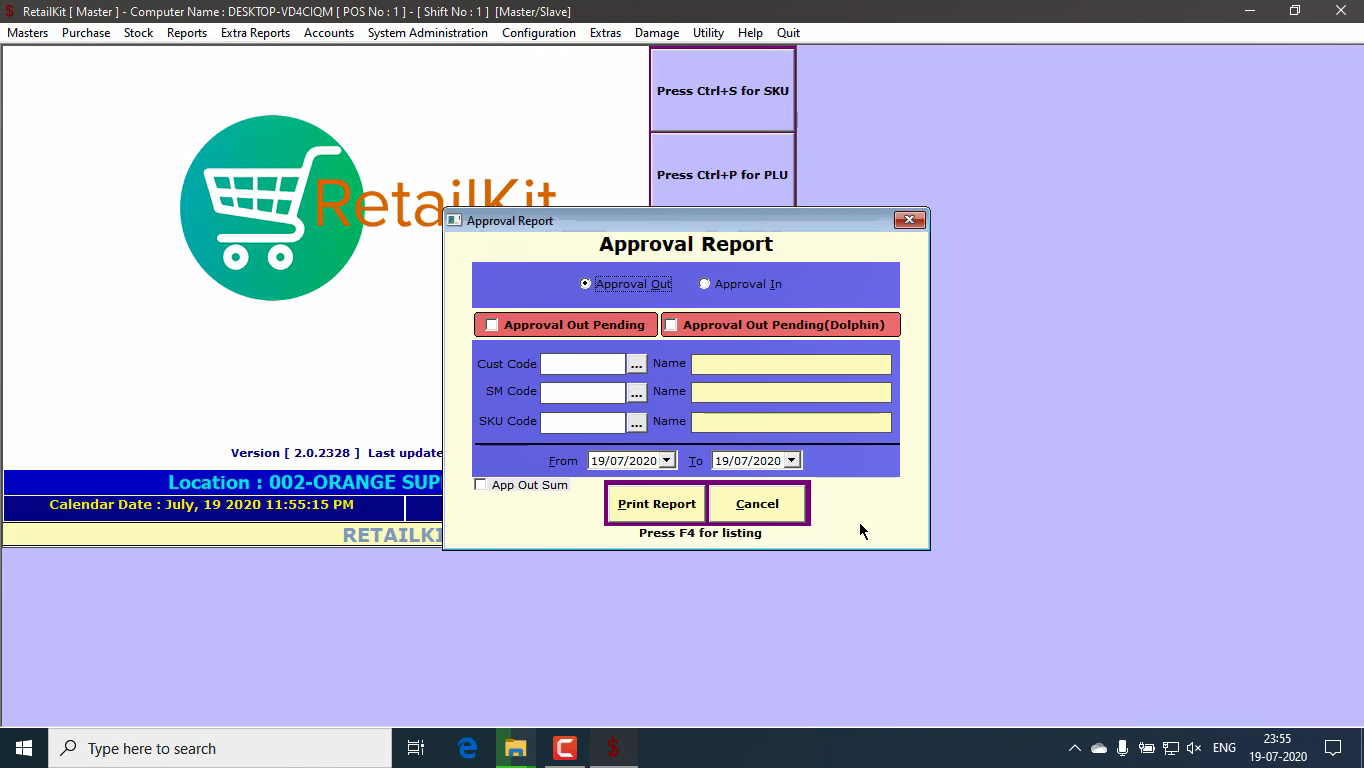
Task: Click the SKU Name field
Action: pyautogui.click(x=791, y=422)
